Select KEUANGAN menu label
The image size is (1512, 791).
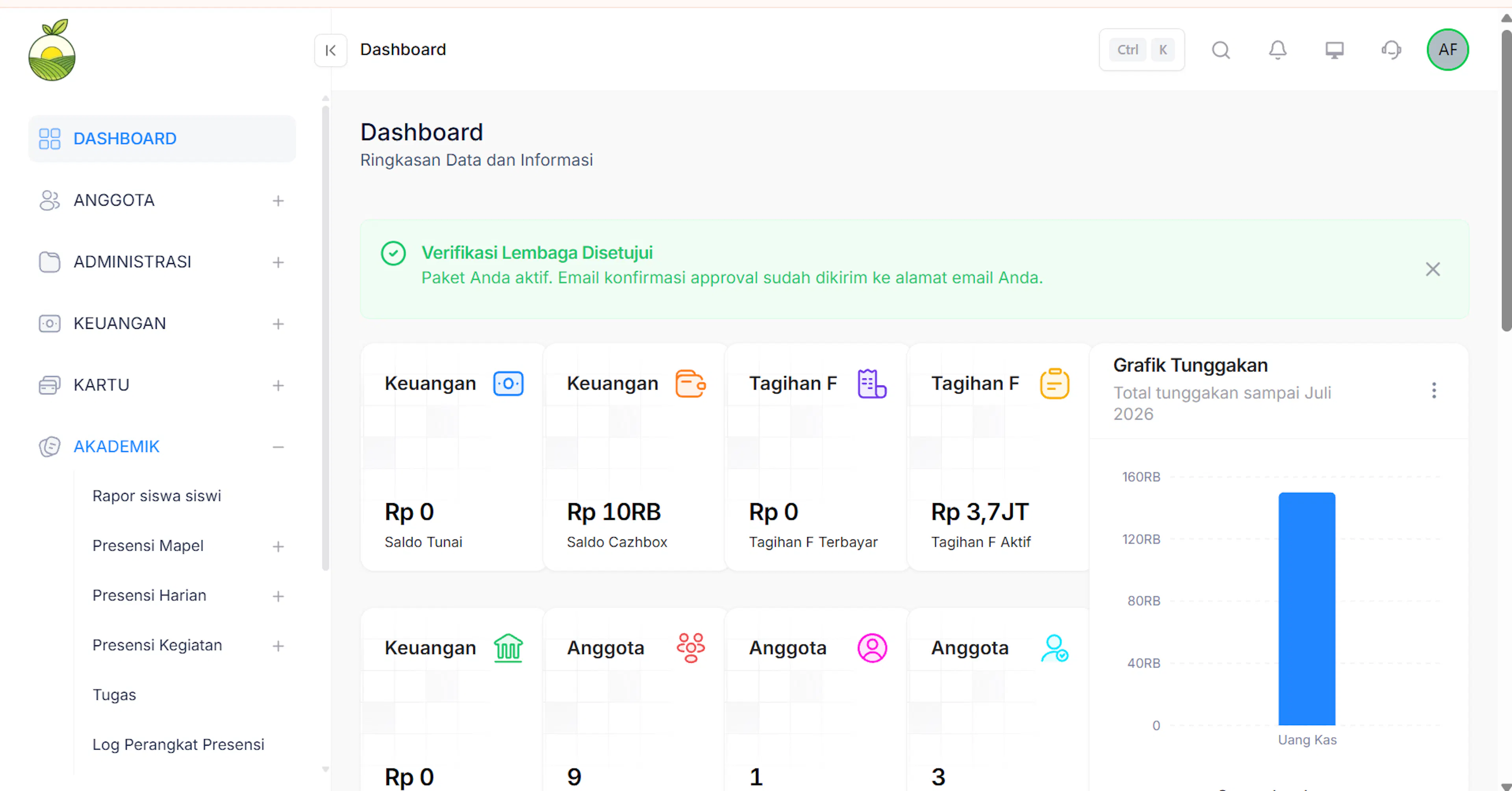click(x=120, y=323)
